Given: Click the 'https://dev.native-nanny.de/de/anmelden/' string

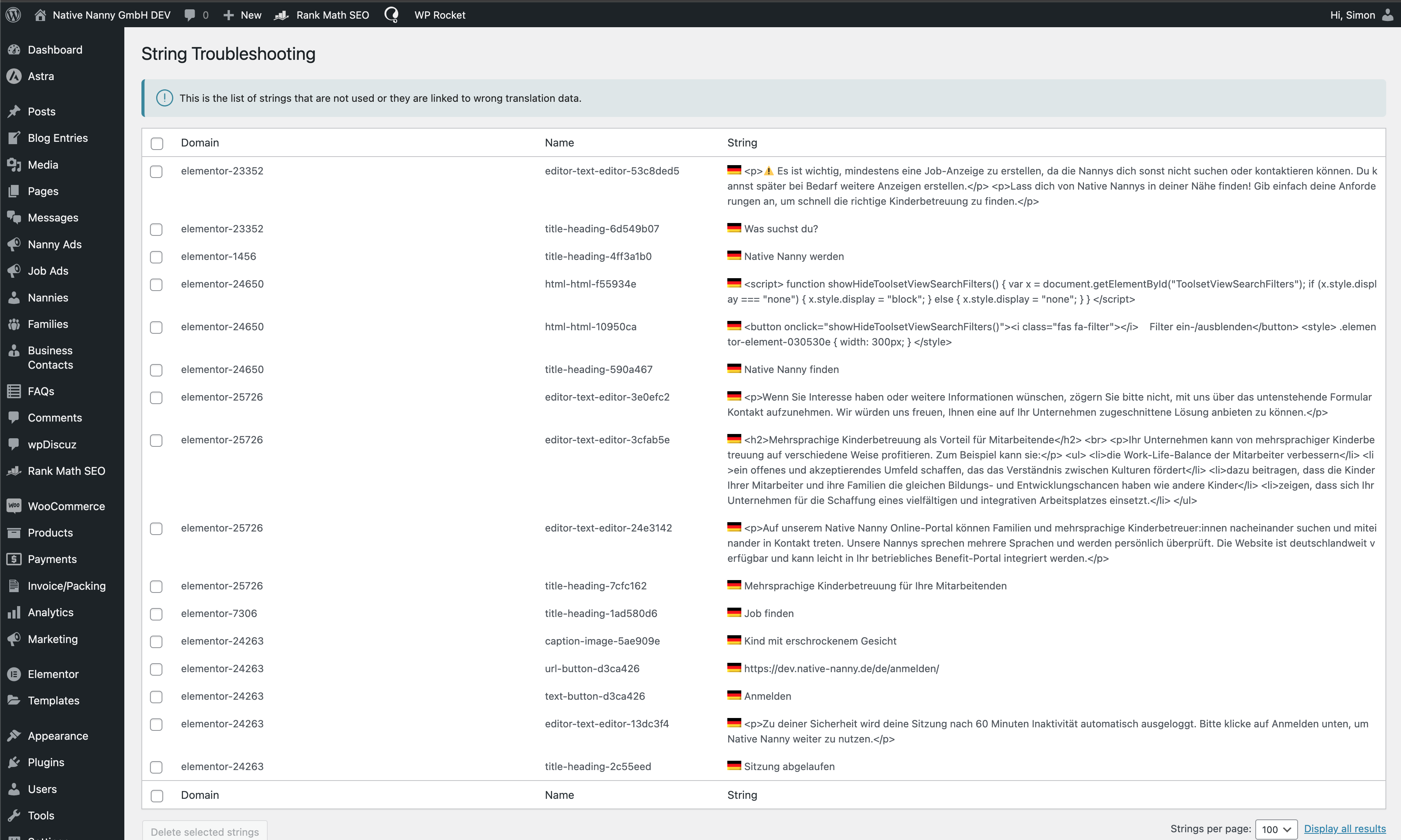Looking at the screenshot, I should [x=841, y=669].
